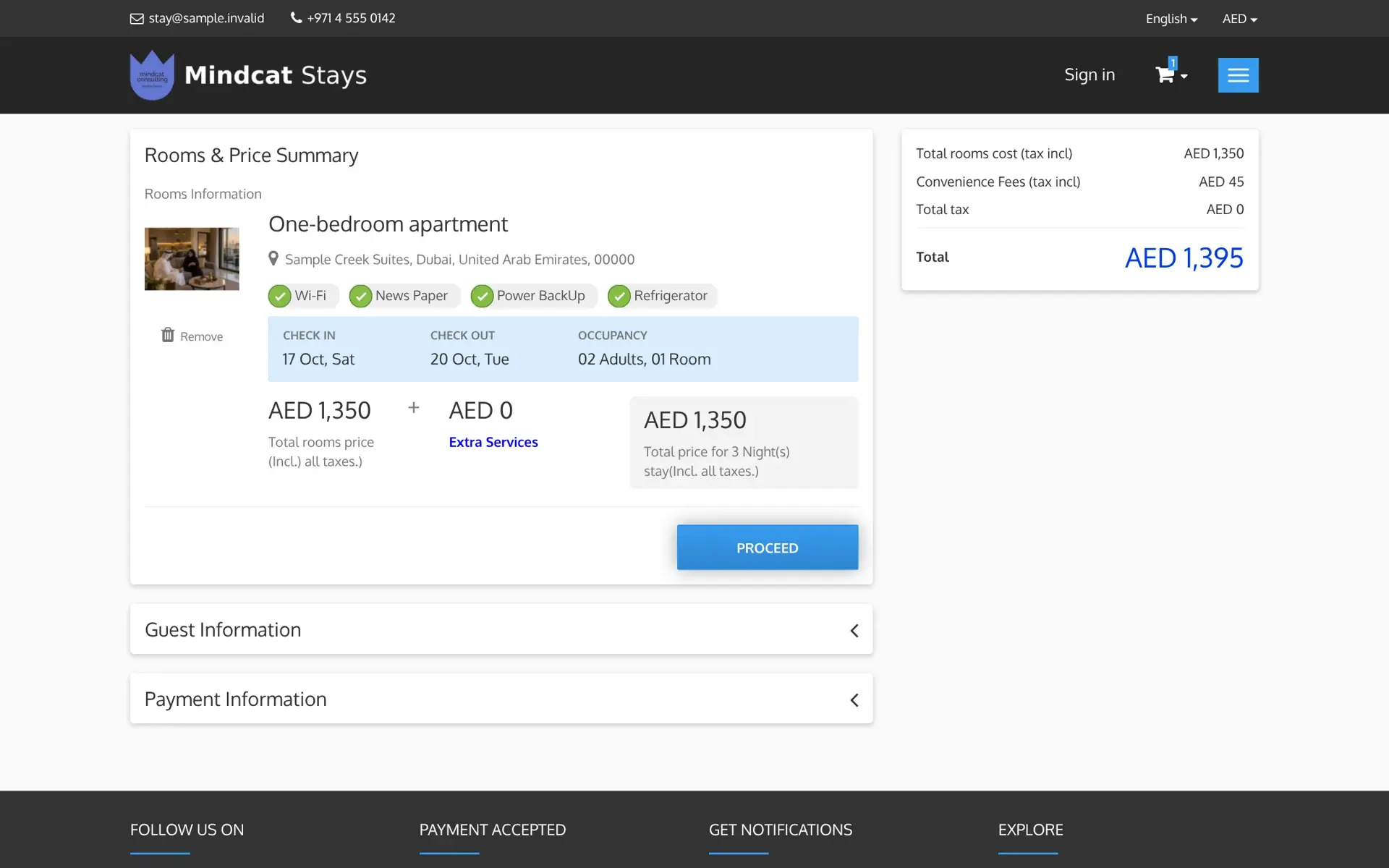1389x868 pixels.
Task: Open the Extra Services link
Action: click(493, 442)
